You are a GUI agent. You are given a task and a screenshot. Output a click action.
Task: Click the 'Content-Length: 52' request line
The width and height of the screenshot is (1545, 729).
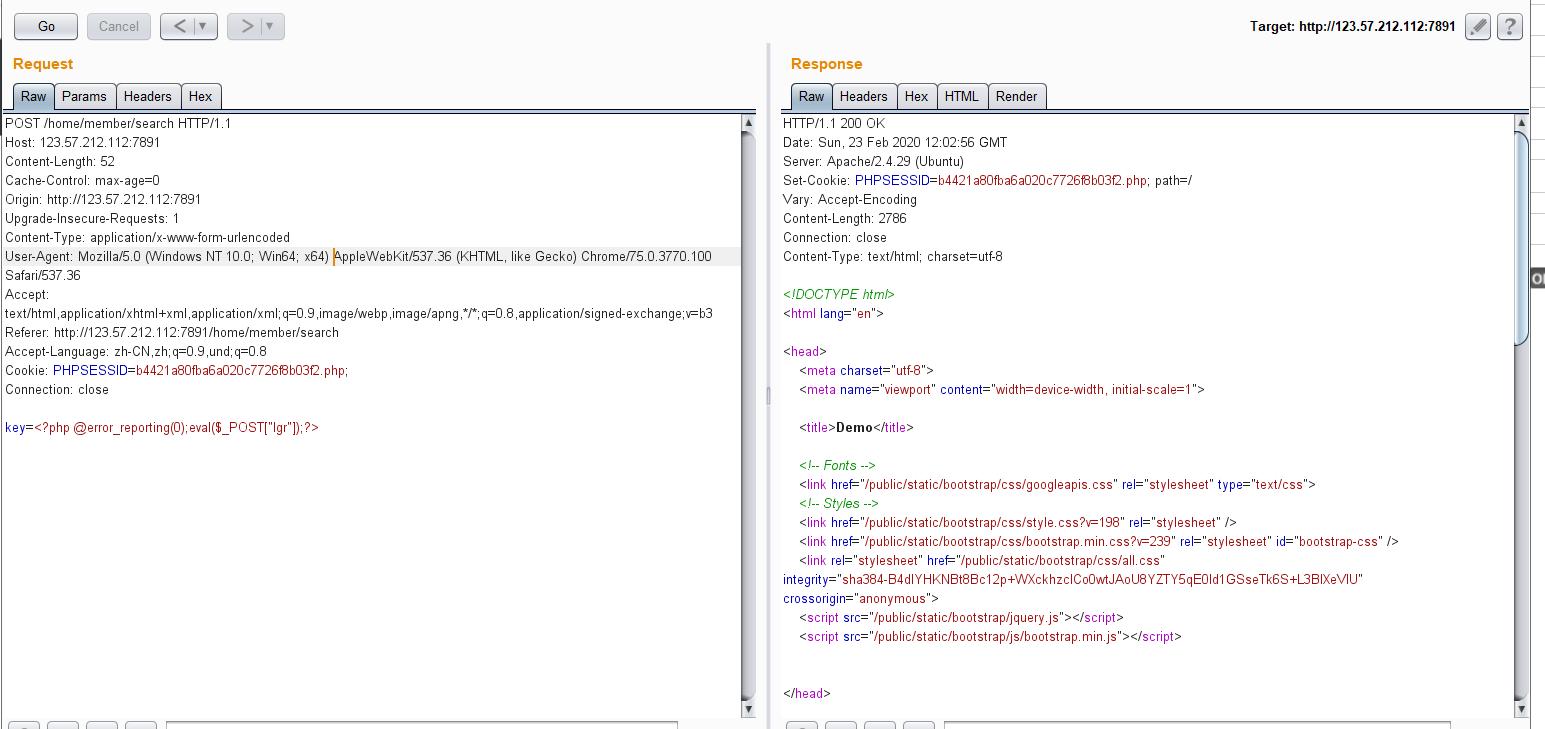[60, 162]
